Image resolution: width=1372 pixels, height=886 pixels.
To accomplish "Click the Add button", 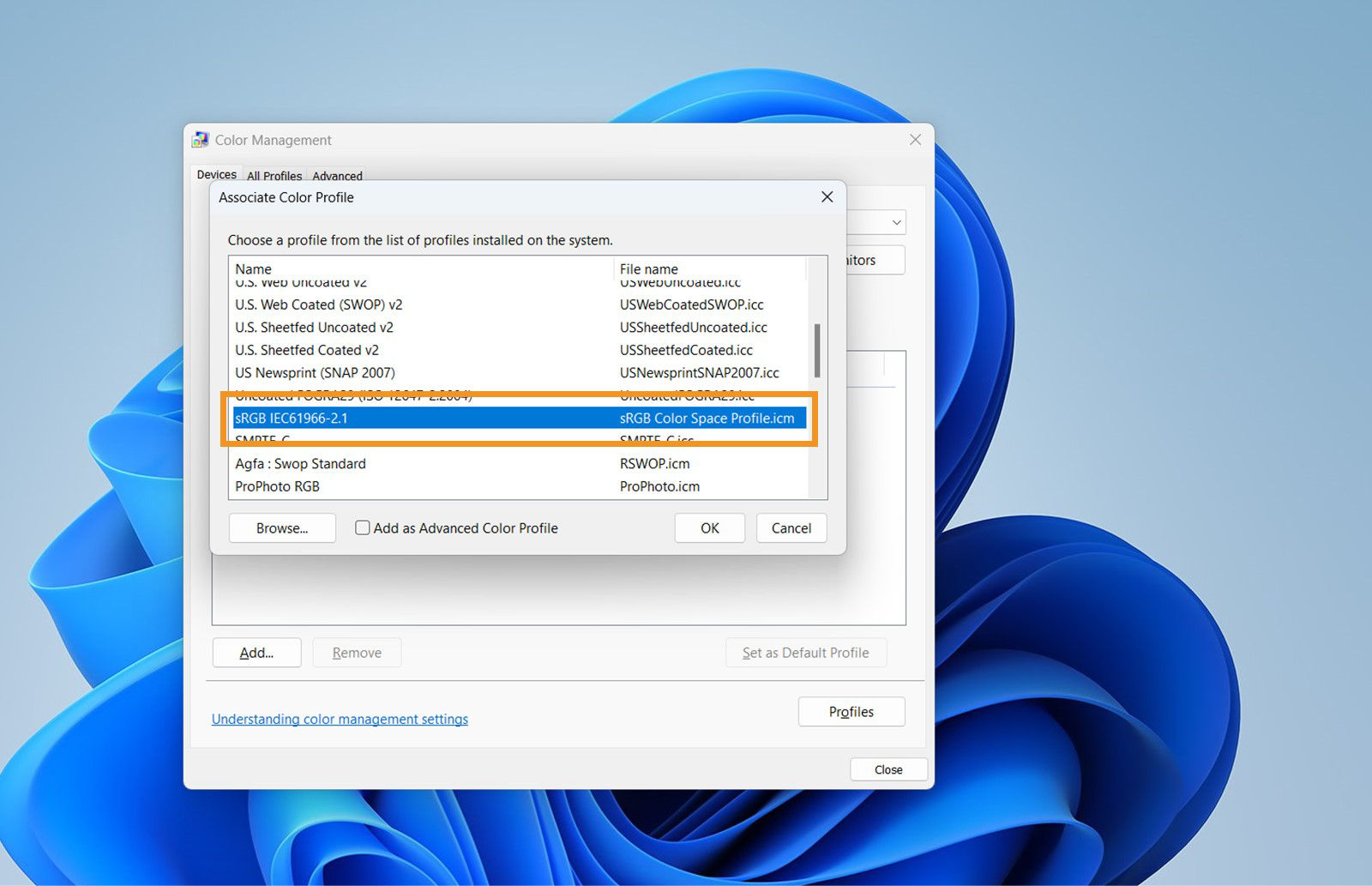I will 256,652.
